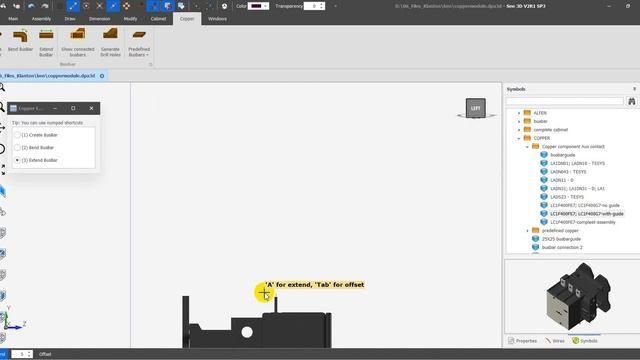The width and height of the screenshot is (640, 360).
Task: Select the (1) Create Busbar radio option
Action: tap(17, 135)
